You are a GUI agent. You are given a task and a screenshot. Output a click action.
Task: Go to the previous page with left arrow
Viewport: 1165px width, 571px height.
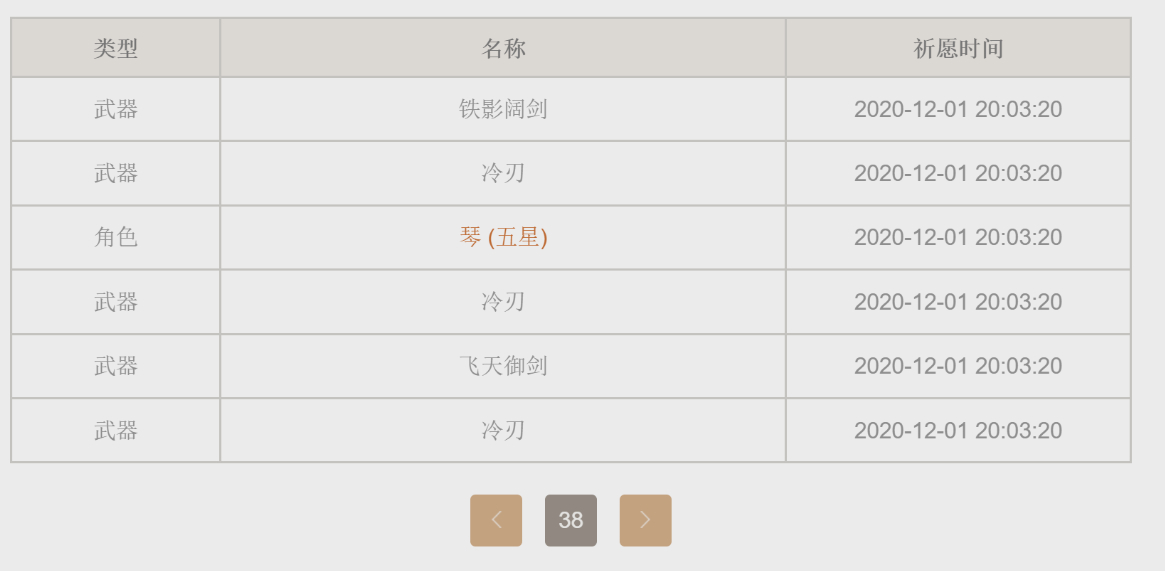pos(496,521)
